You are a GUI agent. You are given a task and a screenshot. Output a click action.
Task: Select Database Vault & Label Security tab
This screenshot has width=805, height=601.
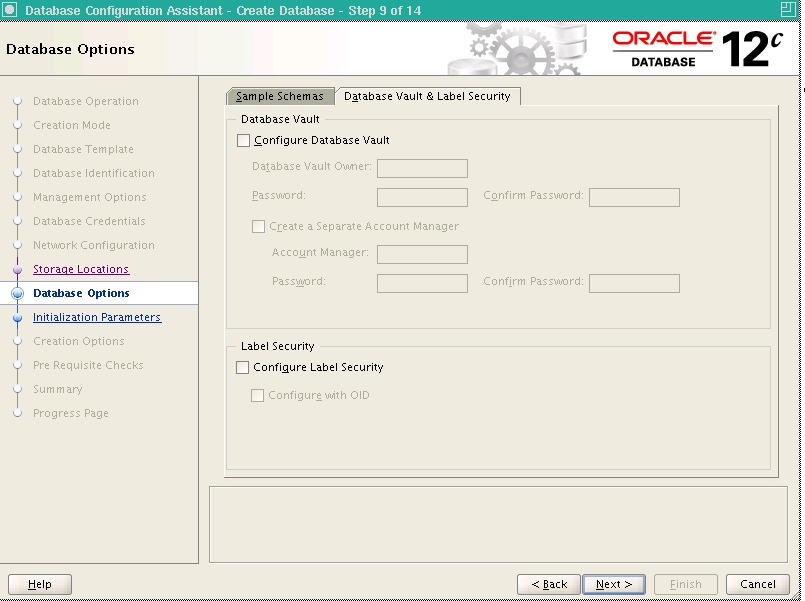click(427, 96)
